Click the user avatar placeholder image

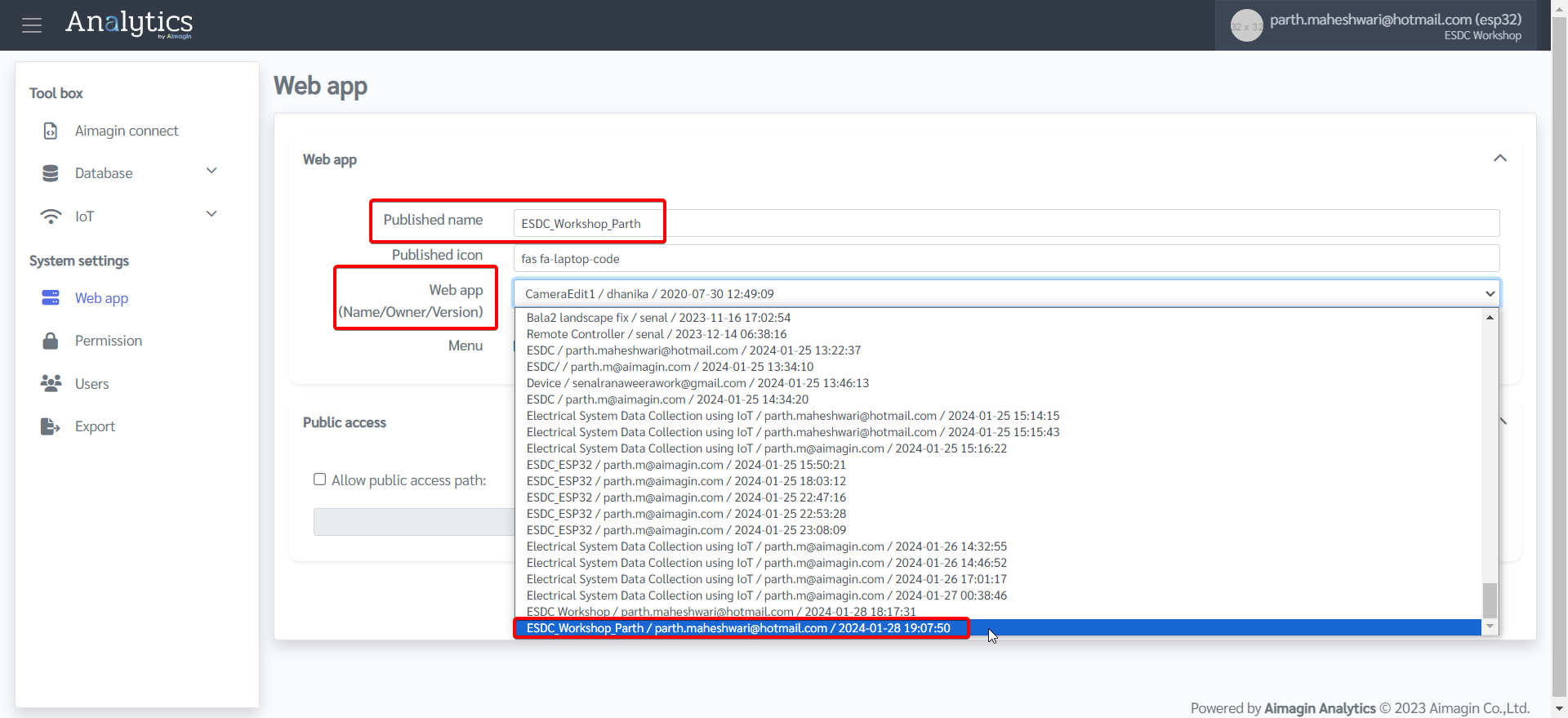tap(1246, 25)
